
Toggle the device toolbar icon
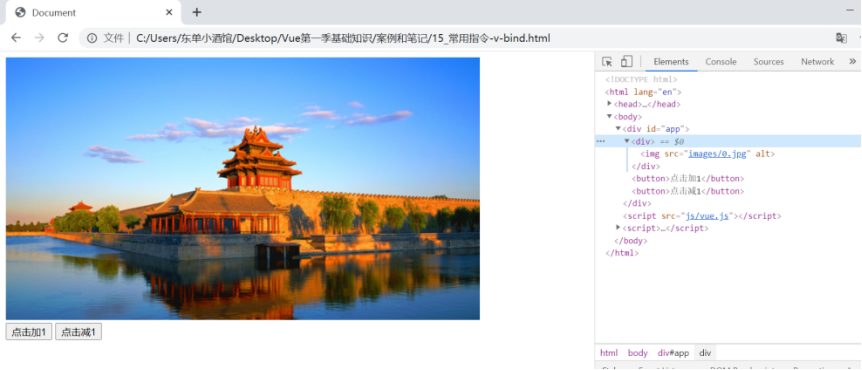[627, 62]
